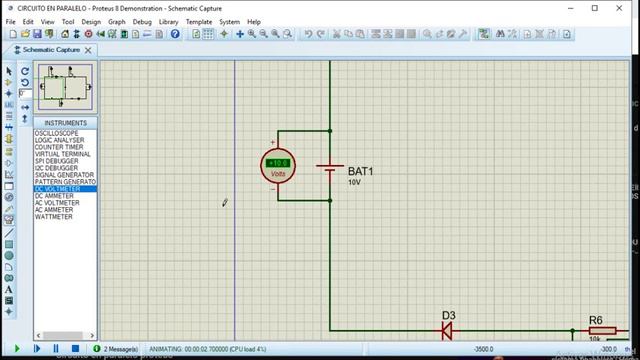Open the Help question mark icon
This screenshot has width=640, height=360.
(175, 34)
